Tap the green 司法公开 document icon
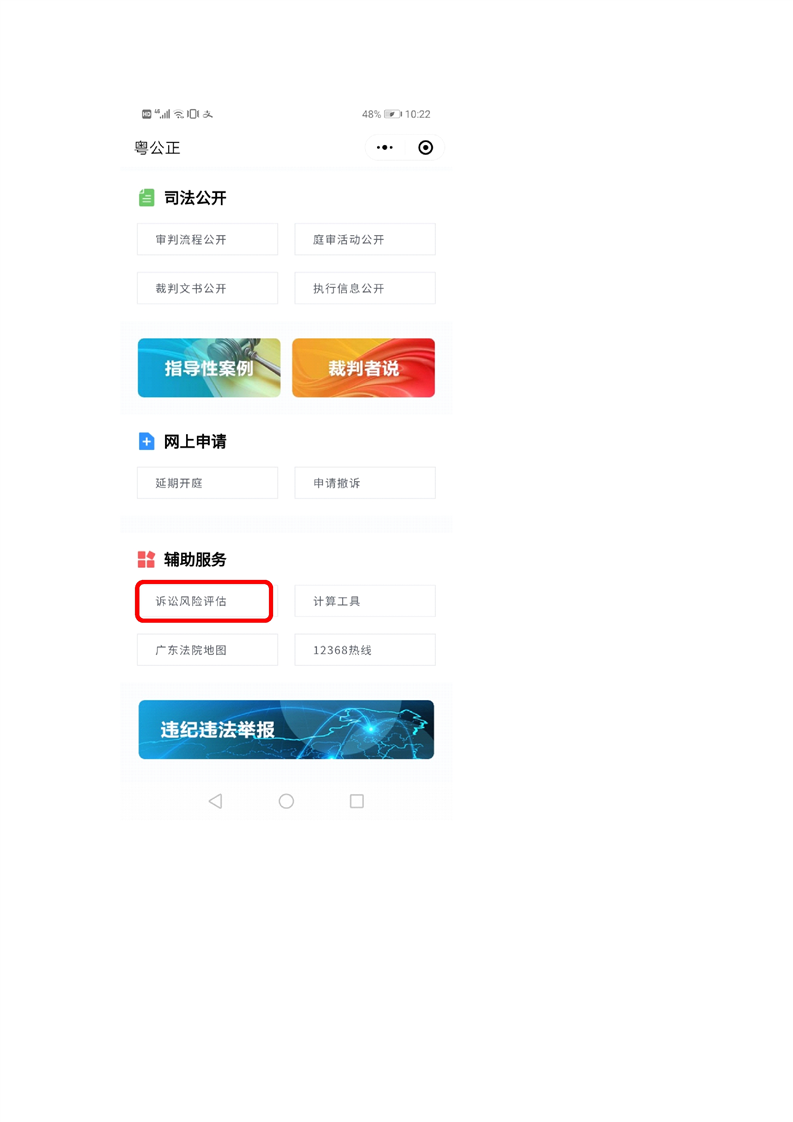Image resolution: width=793 pixels, height=1122 pixels. pyautogui.click(x=147, y=197)
